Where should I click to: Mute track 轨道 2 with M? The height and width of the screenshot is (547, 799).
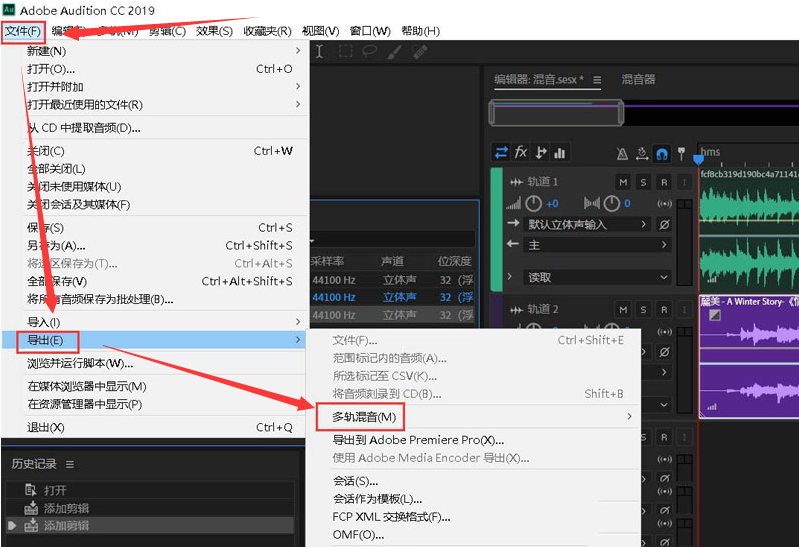(x=623, y=309)
